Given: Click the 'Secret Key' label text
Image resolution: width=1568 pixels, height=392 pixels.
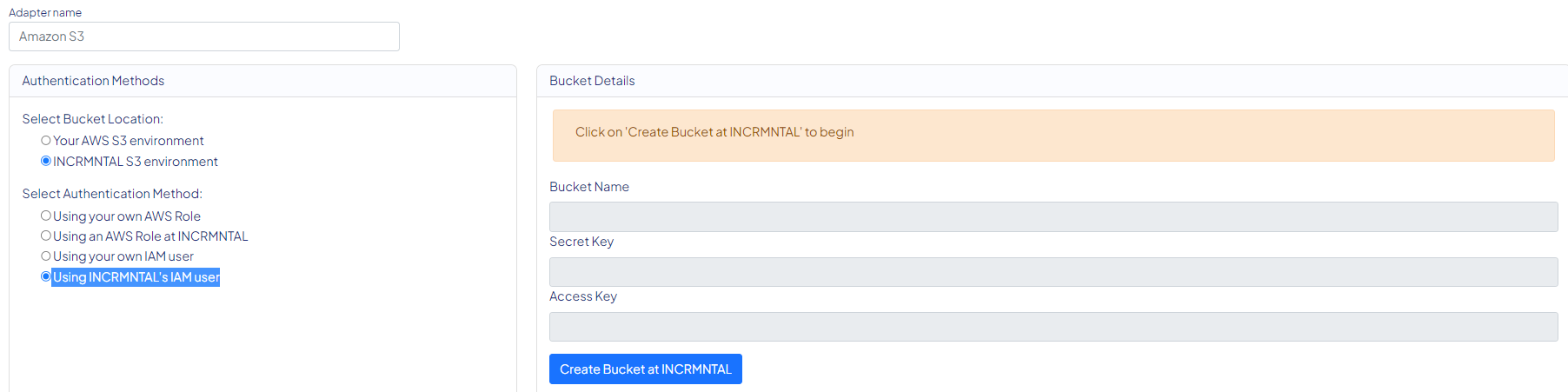Looking at the screenshot, I should 581,242.
